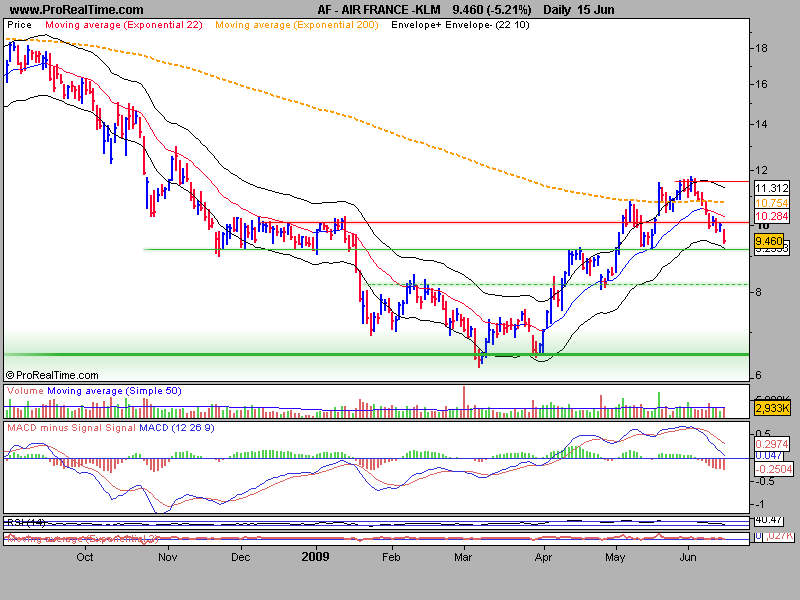Click price axis label 14
Screen dimensions: 800x600
click(761, 124)
